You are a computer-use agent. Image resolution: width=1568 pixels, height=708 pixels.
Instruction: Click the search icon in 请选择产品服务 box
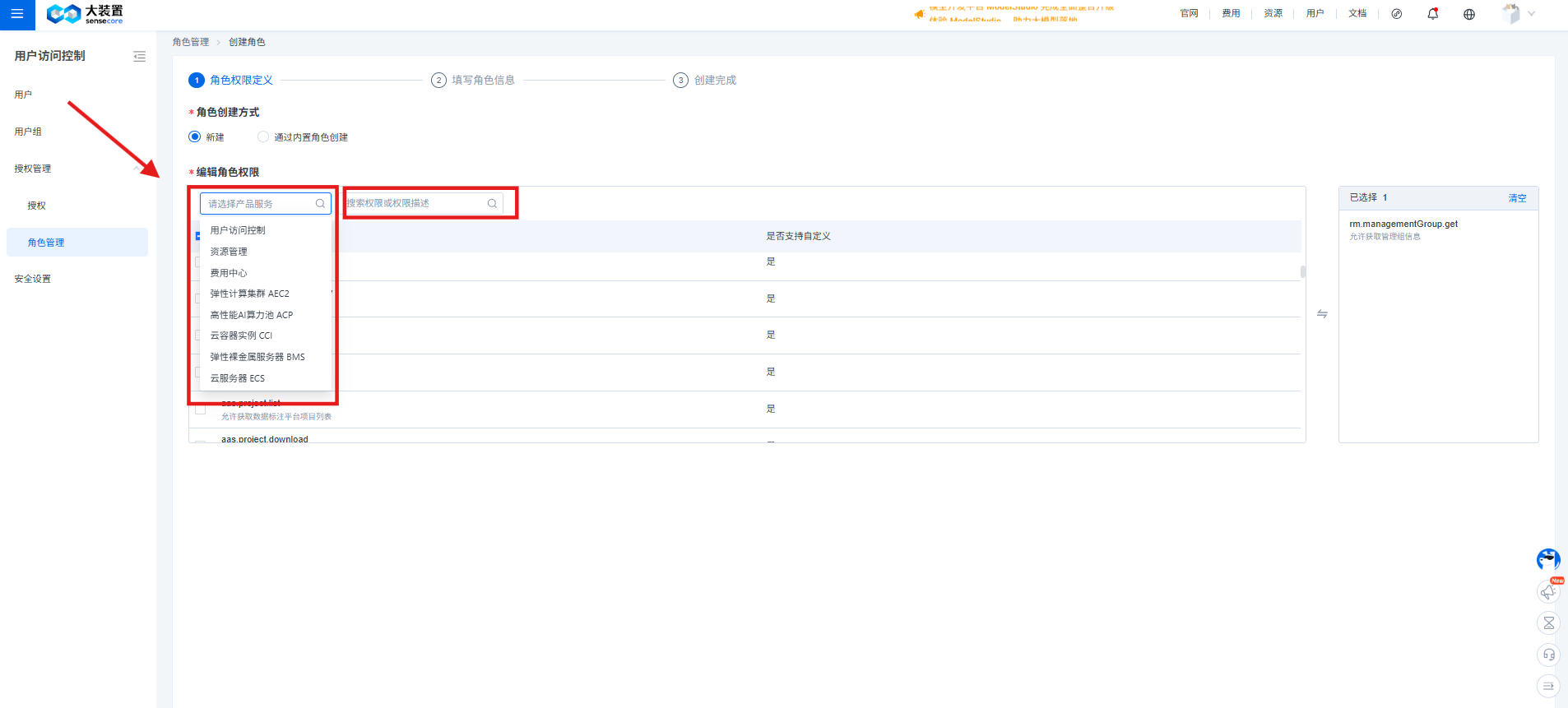coord(320,203)
